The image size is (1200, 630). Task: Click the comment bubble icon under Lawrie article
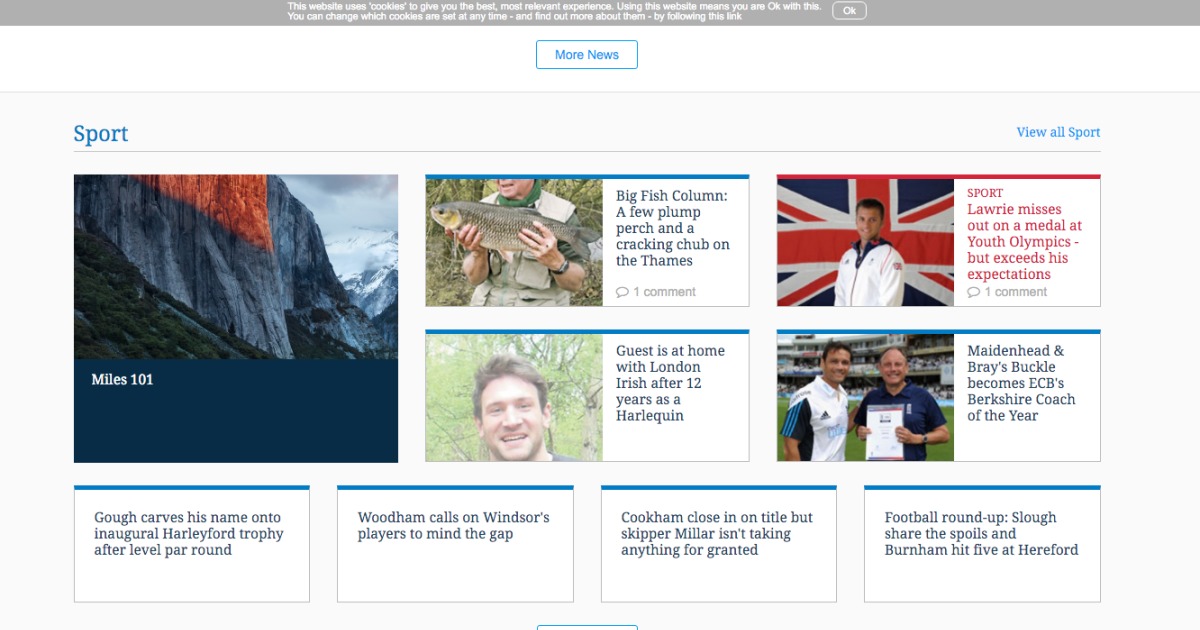pos(973,292)
